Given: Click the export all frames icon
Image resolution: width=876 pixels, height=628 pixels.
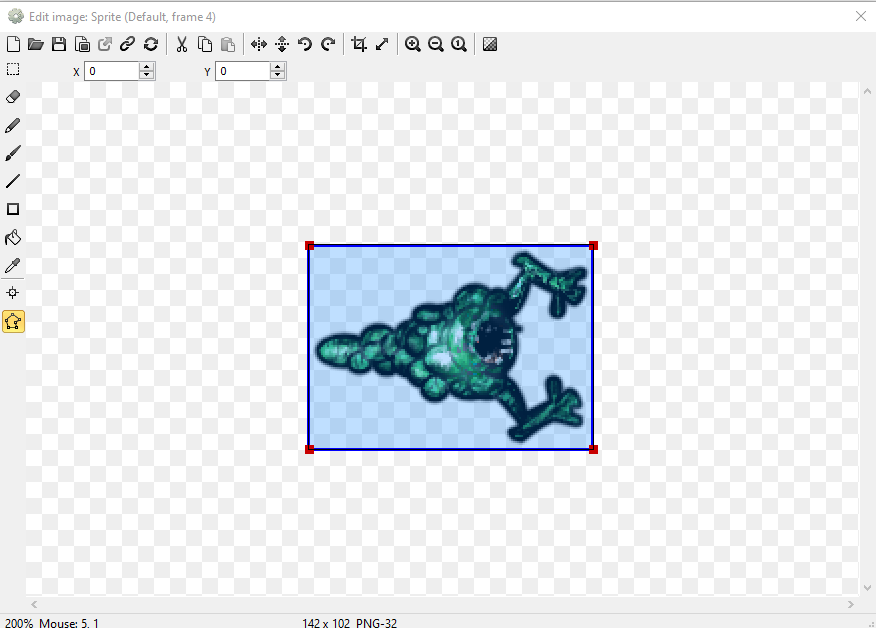Looking at the screenshot, I should [82, 44].
